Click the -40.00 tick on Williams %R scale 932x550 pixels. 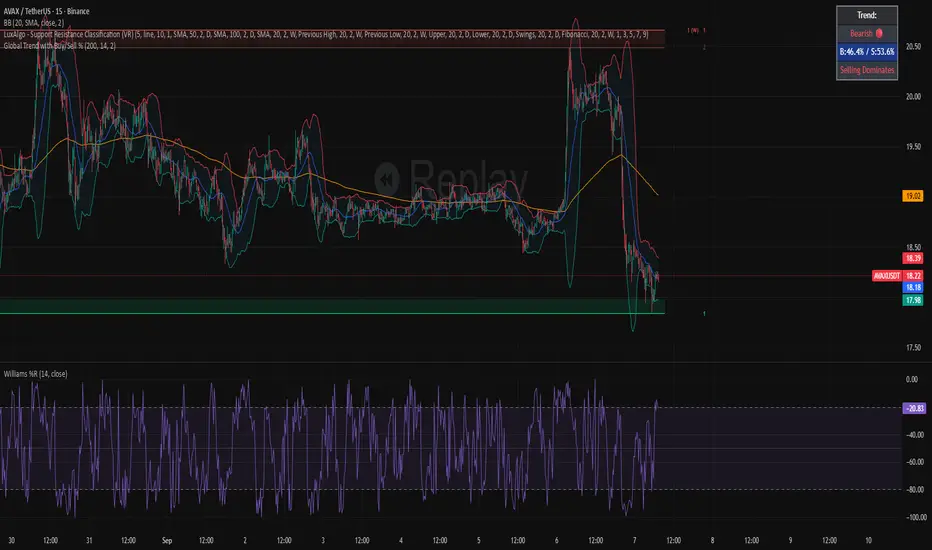tap(914, 435)
